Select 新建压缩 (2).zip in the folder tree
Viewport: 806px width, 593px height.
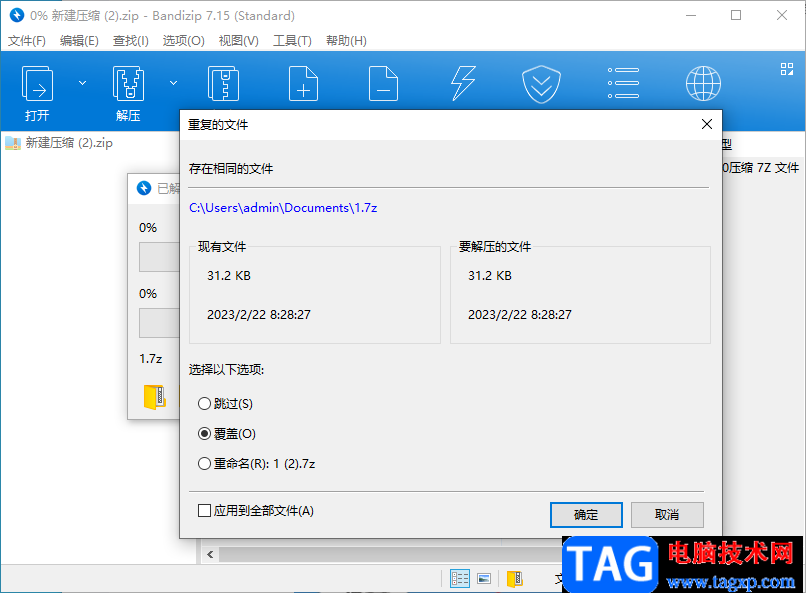point(69,142)
